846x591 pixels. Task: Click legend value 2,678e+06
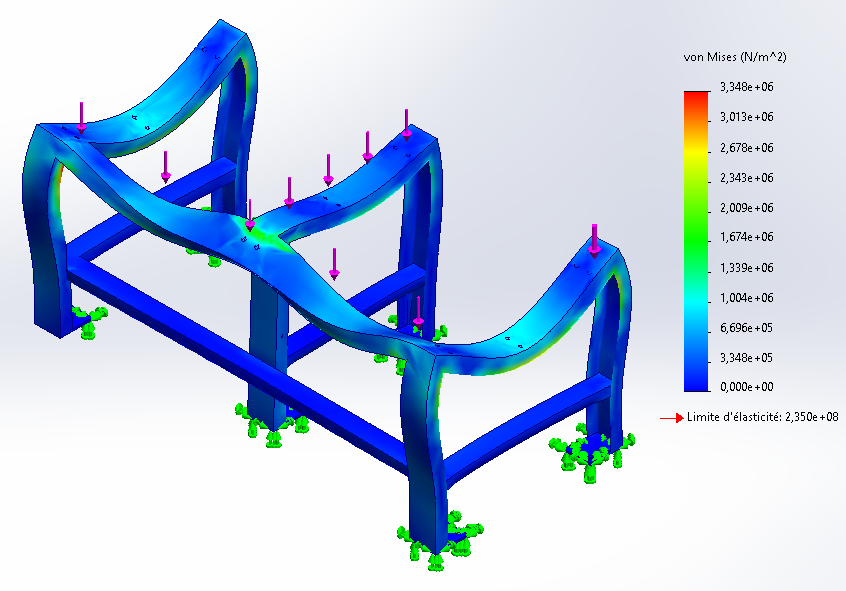(x=747, y=148)
